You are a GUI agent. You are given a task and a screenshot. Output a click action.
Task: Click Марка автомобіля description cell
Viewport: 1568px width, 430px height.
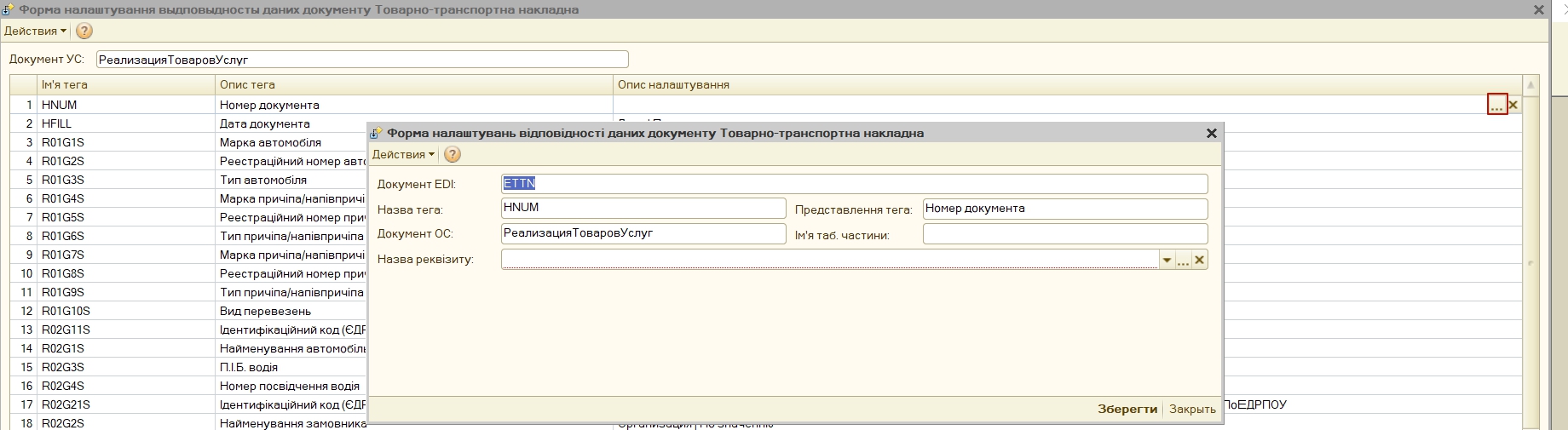(x=291, y=142)
